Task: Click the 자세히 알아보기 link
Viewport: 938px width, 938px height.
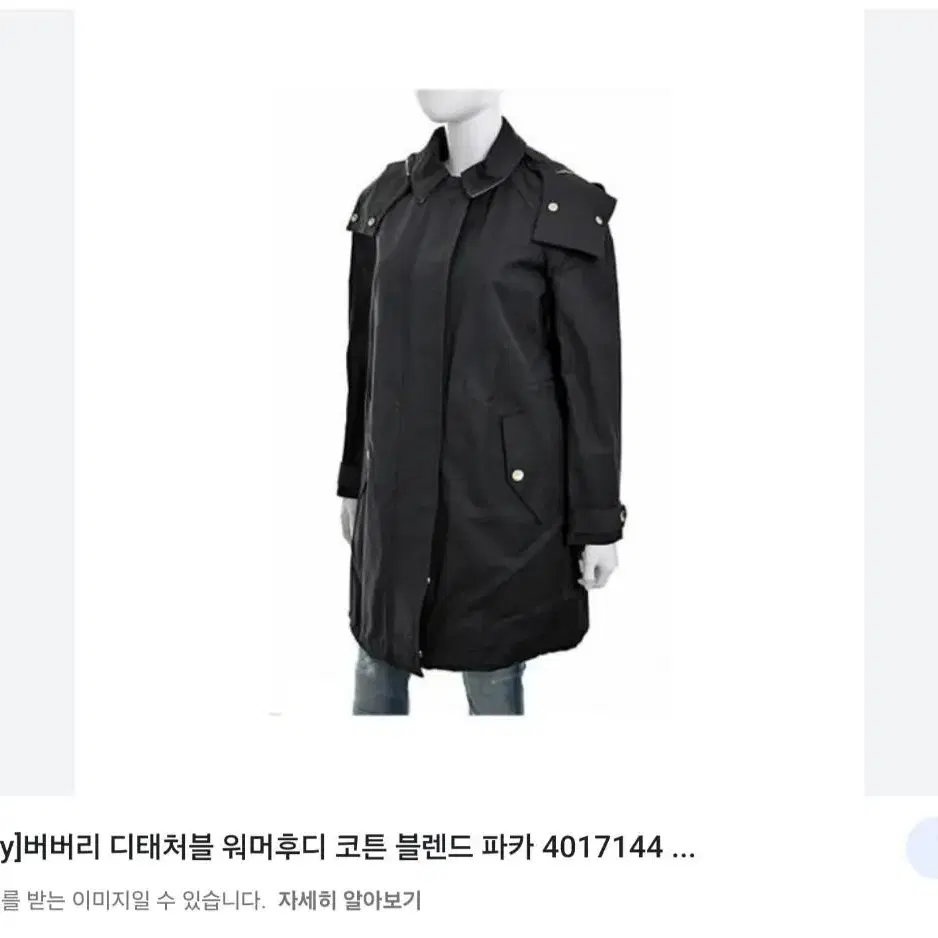Action: pos(349,900)
